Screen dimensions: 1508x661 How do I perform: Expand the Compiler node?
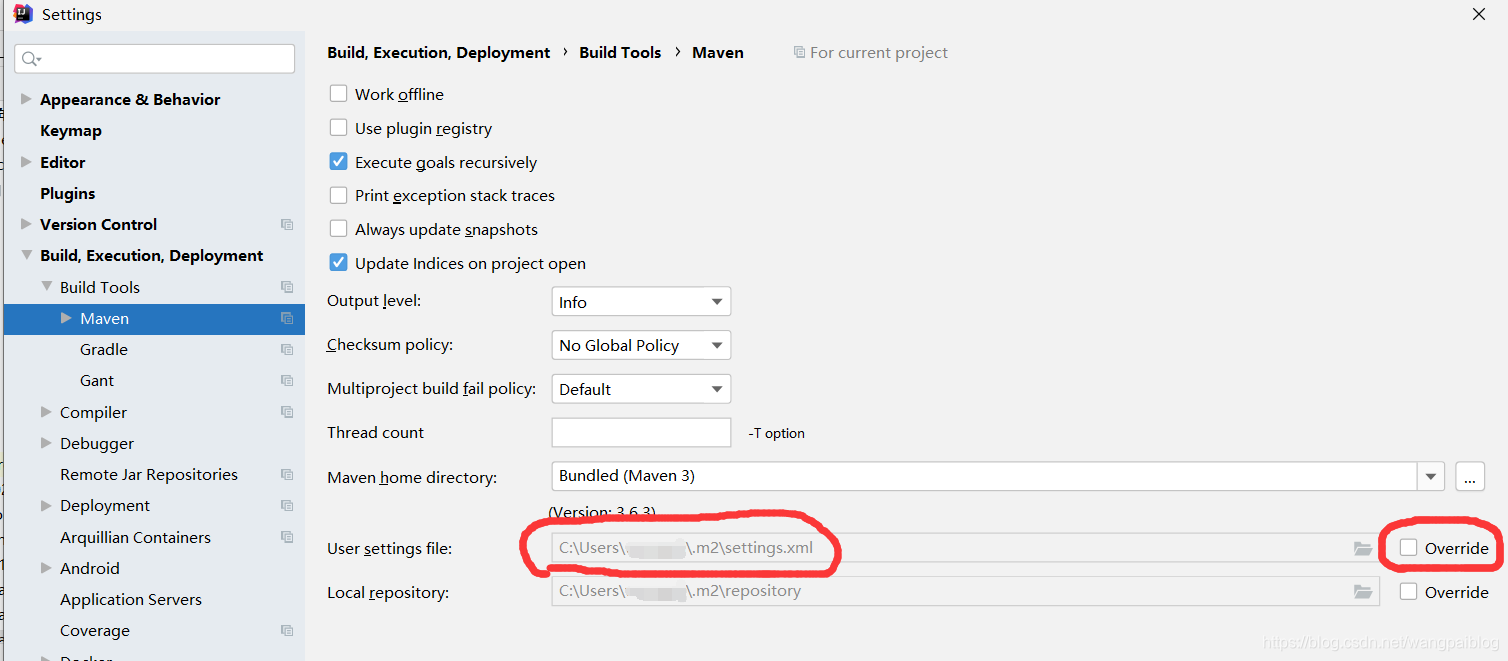coord(46,412)
